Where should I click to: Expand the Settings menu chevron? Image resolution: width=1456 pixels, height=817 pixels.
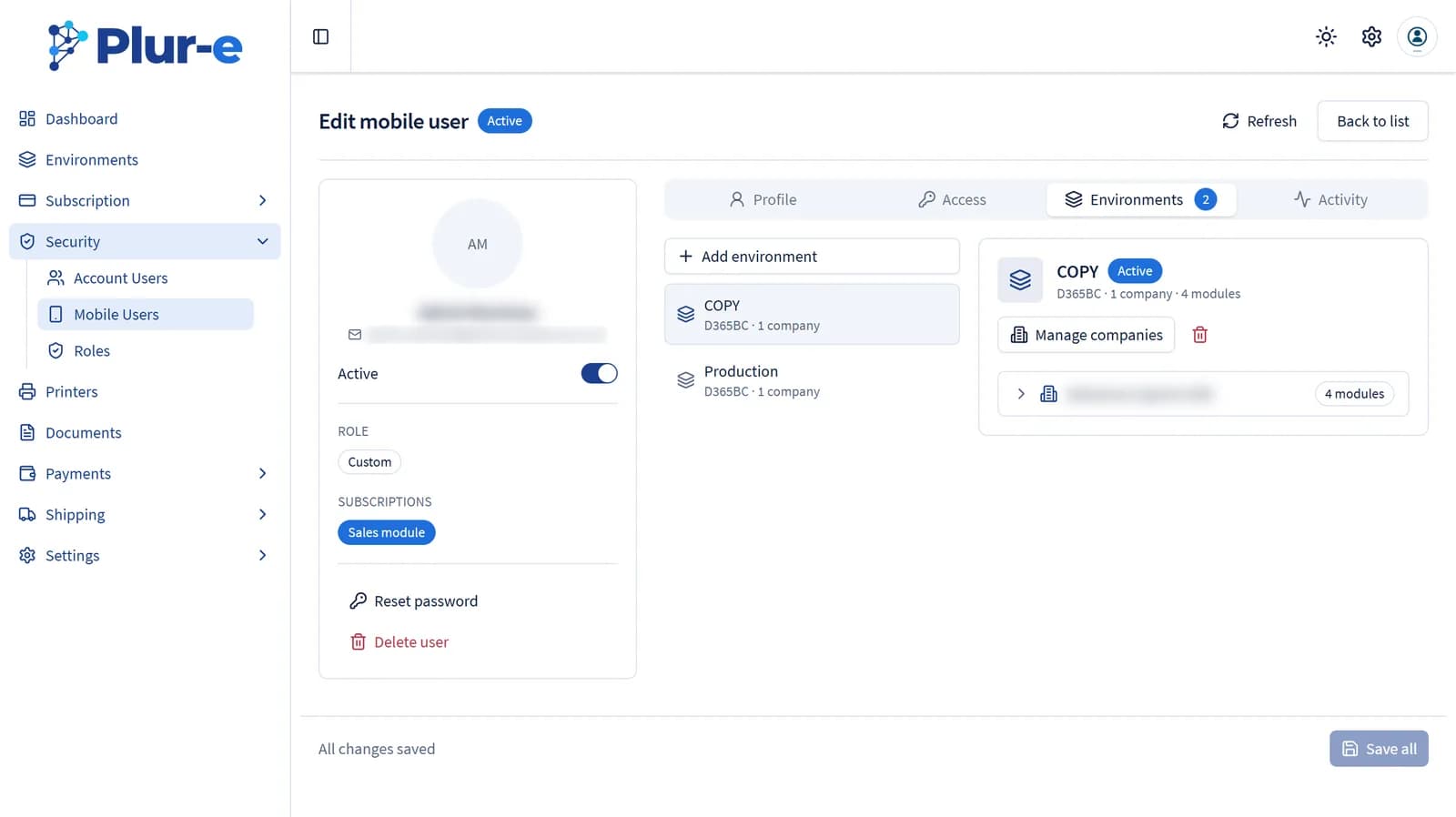262,555
